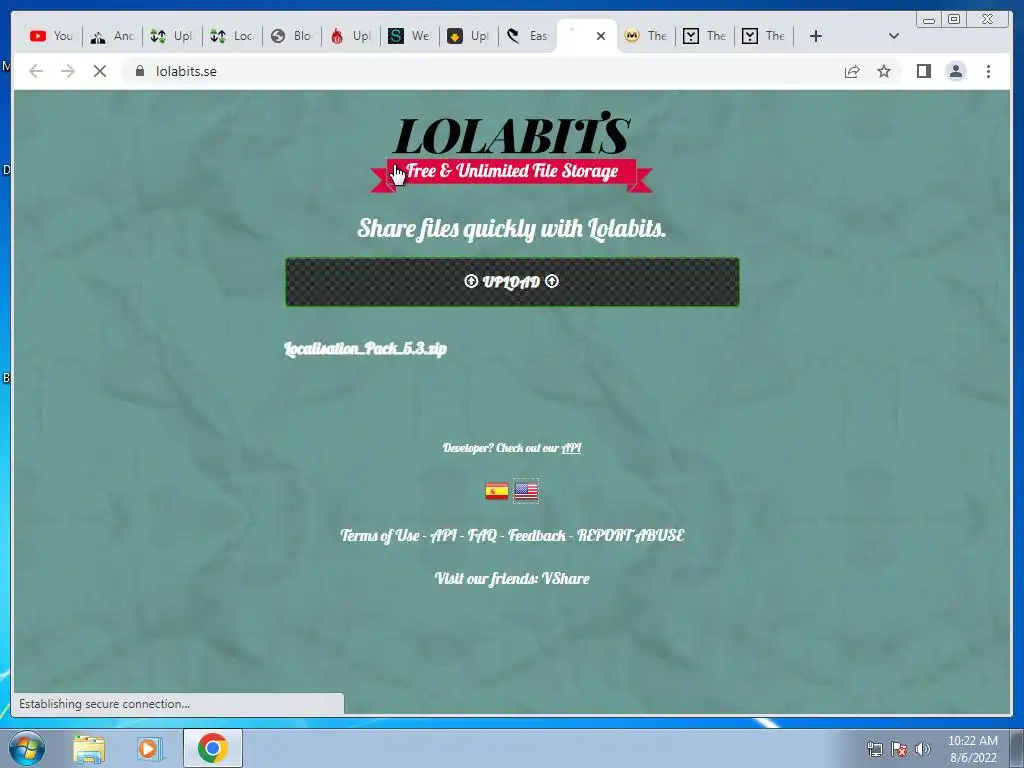Select the first 'Upl' tab after 'Anc'
Screen dimensions: 1024x768
[x=172, y=36]
